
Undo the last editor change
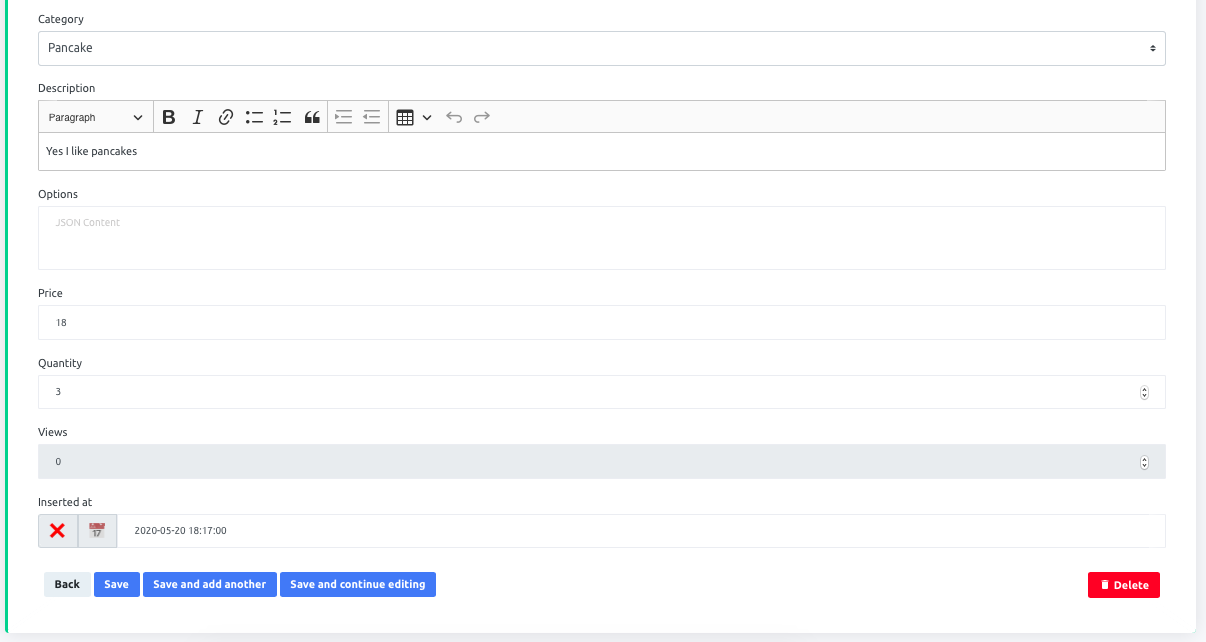click(453, 116)
